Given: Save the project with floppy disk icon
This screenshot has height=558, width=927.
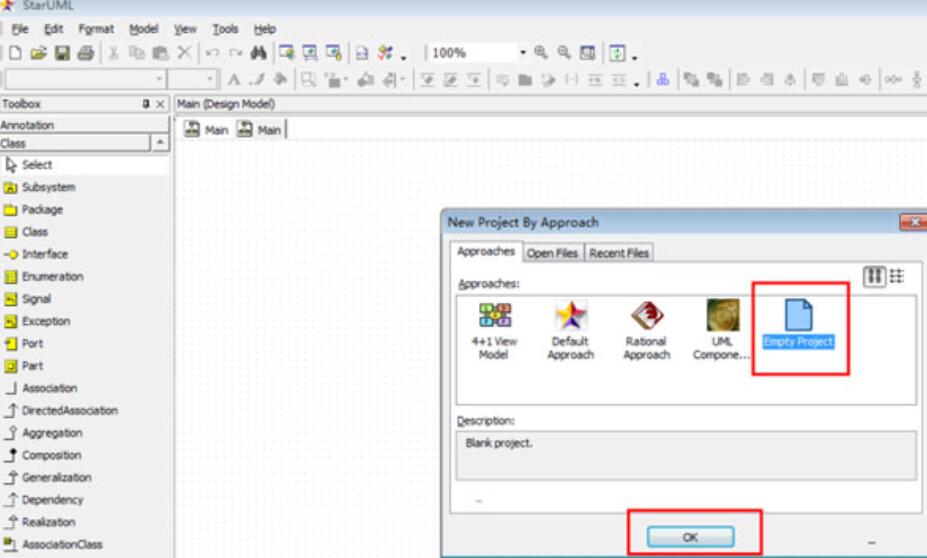Looking at the screenshot, I should 62,53.
